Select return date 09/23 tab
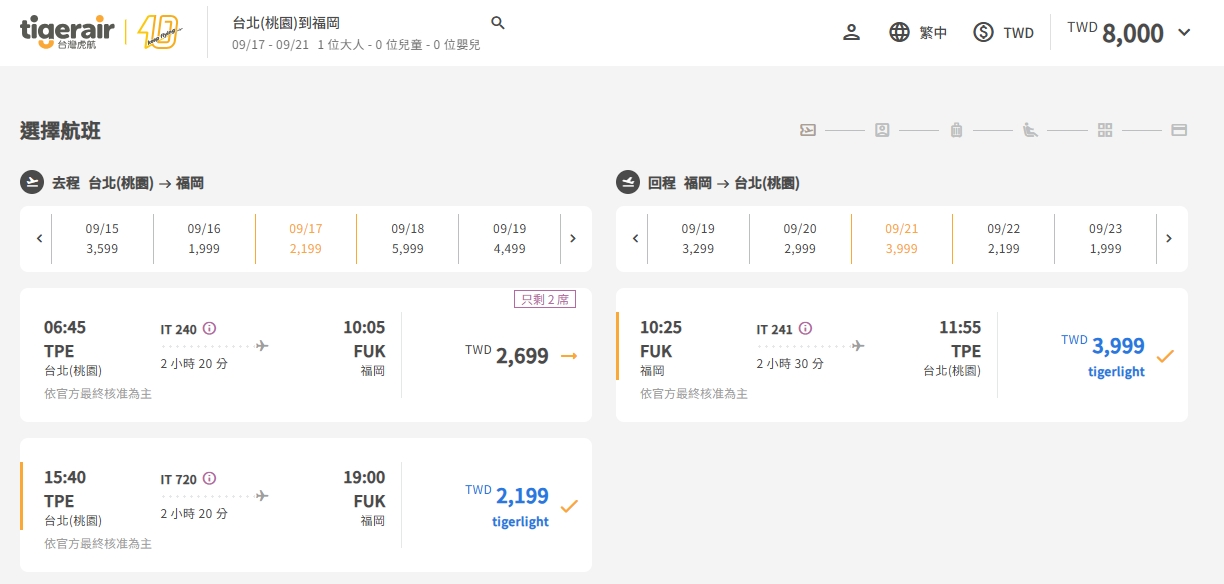 point(1105,238)
